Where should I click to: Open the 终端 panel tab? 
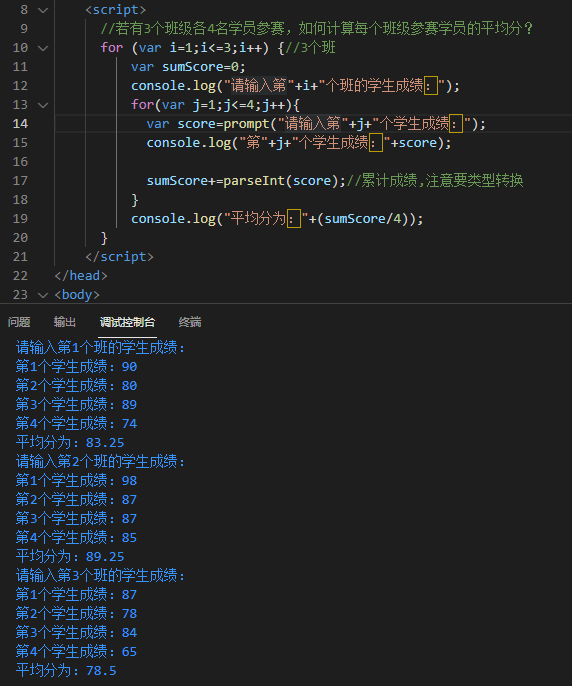coord(190,322)
